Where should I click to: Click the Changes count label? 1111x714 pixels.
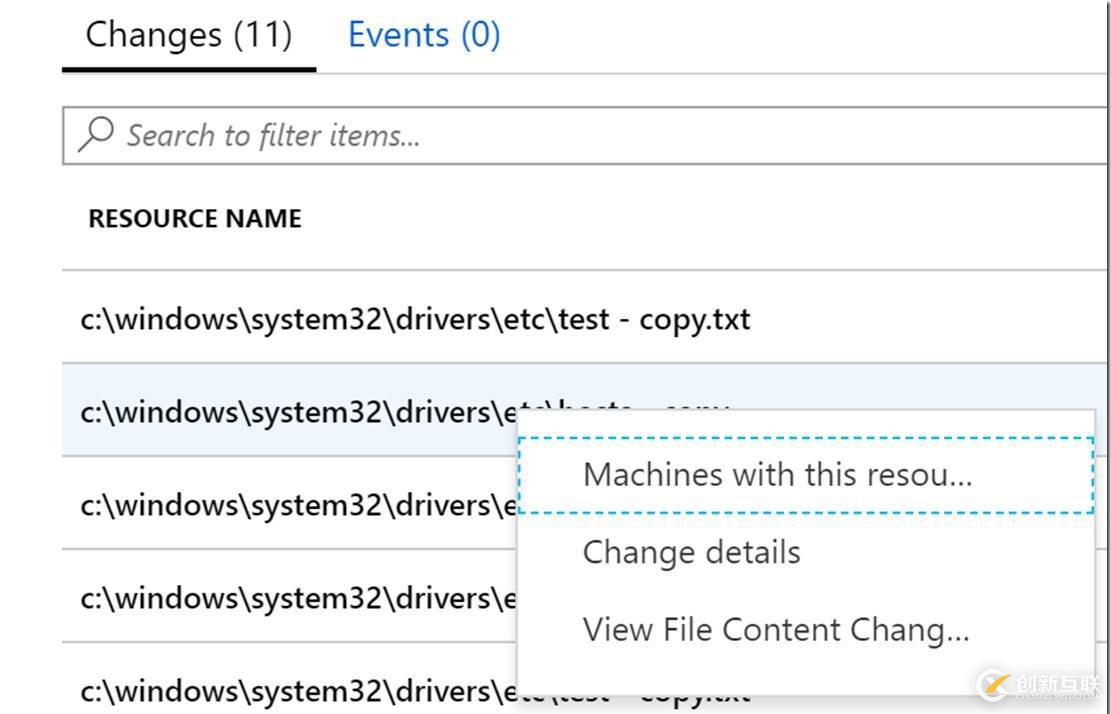pos(188,33)
